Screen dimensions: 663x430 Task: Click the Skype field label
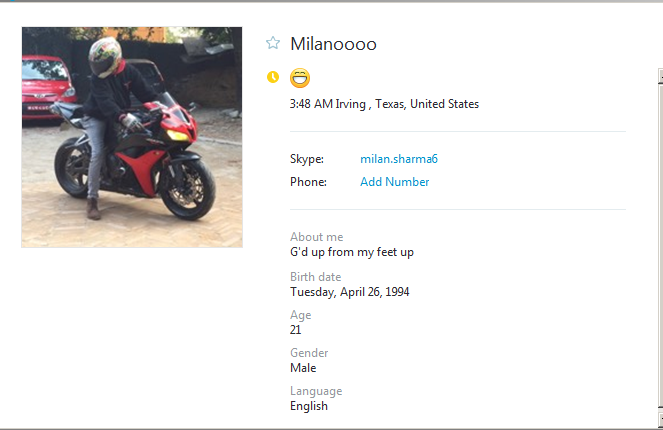[x=306, y=159]
